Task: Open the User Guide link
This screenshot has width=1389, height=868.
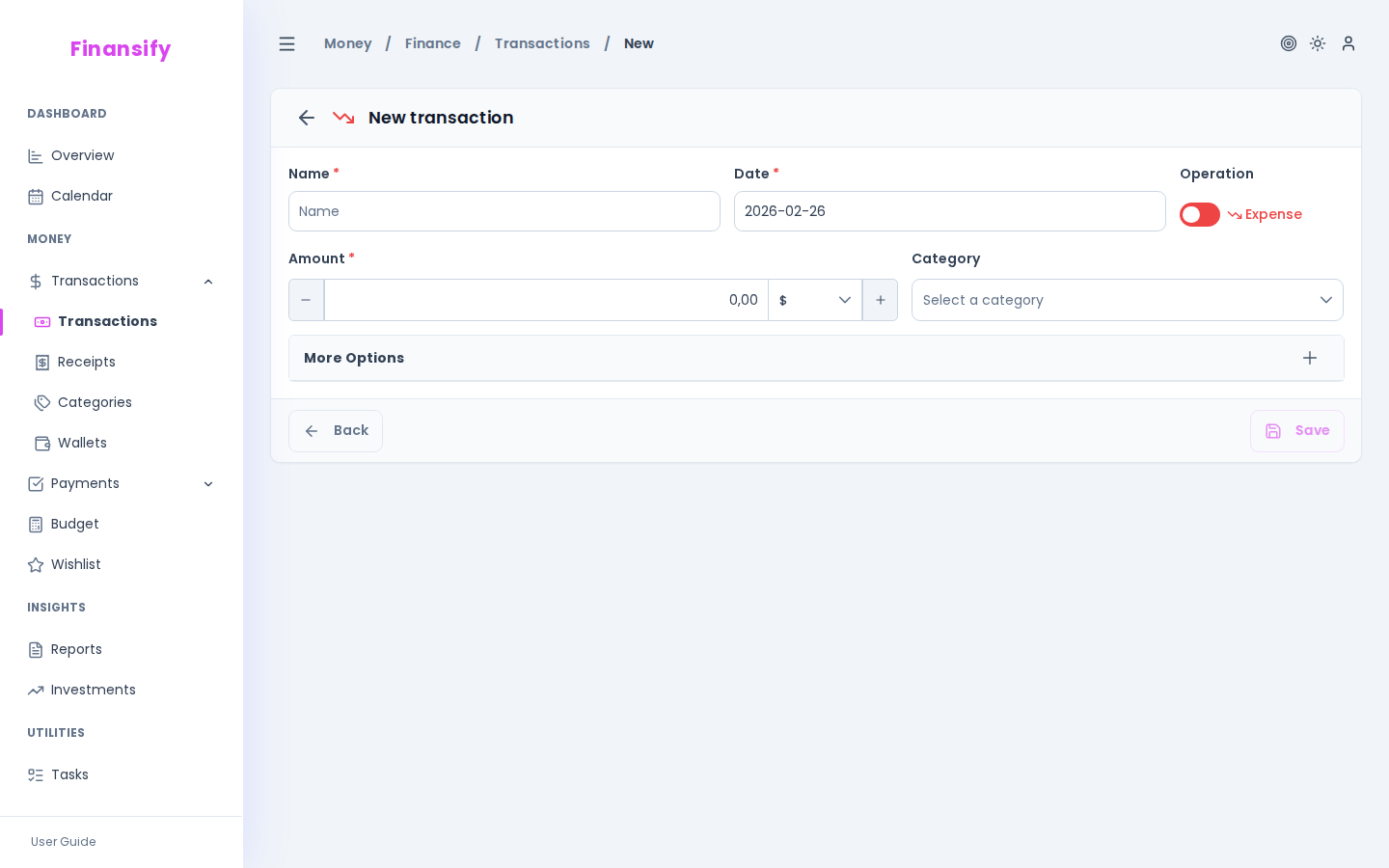Action: click(63, 842)
